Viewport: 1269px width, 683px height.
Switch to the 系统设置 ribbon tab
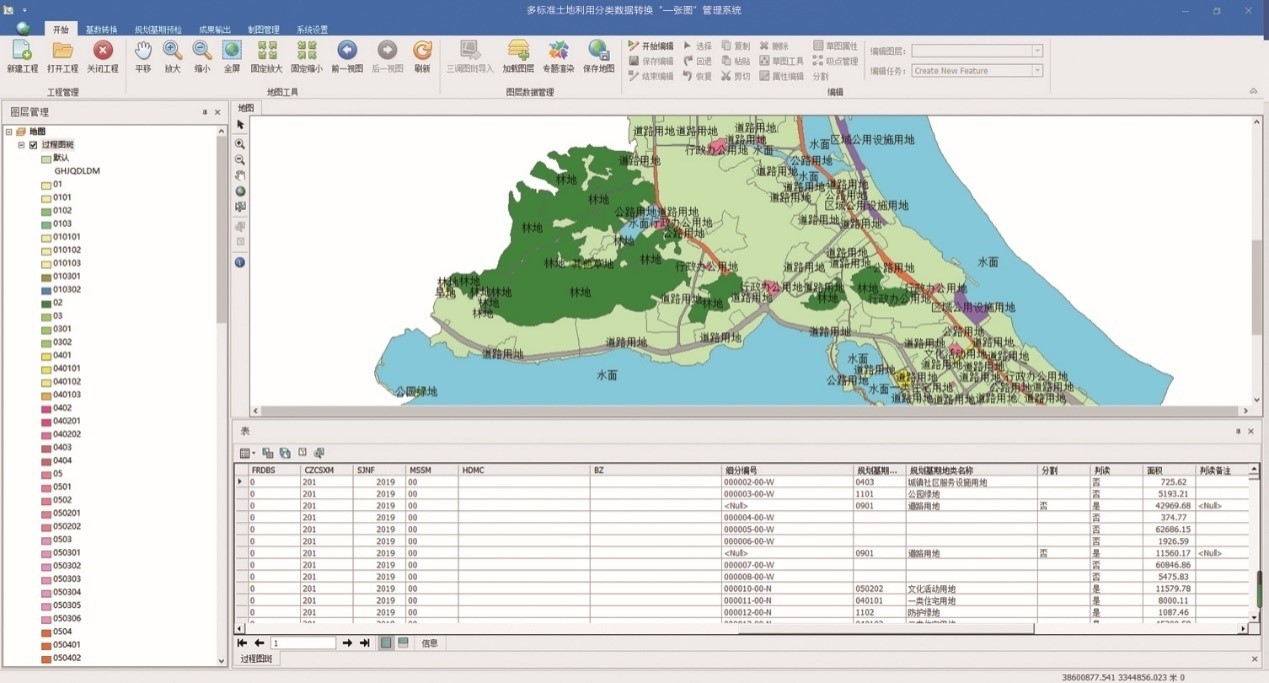pyautogui.click(x=312, y=30)
